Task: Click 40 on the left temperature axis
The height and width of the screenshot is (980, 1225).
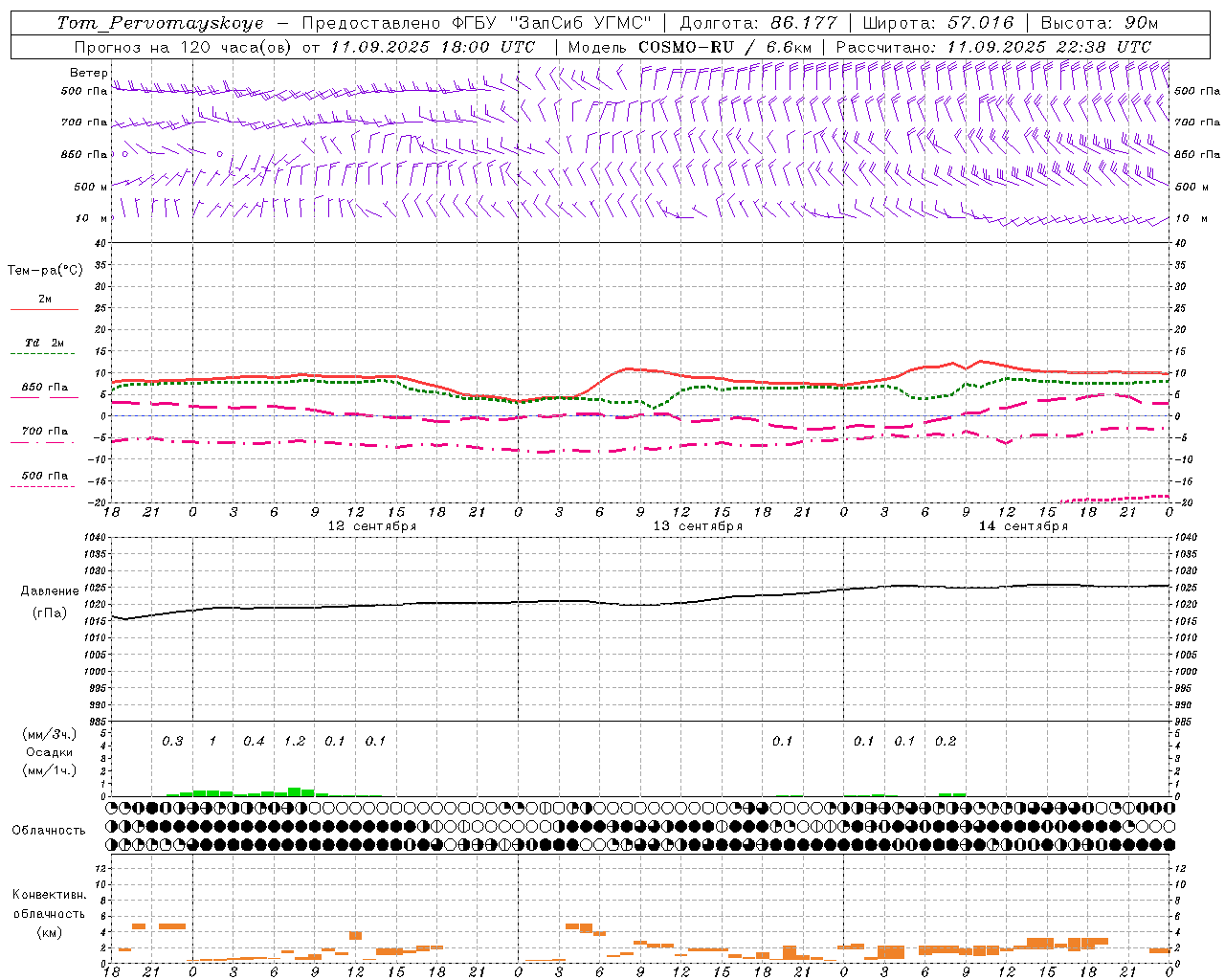Action: pos(100,243)
